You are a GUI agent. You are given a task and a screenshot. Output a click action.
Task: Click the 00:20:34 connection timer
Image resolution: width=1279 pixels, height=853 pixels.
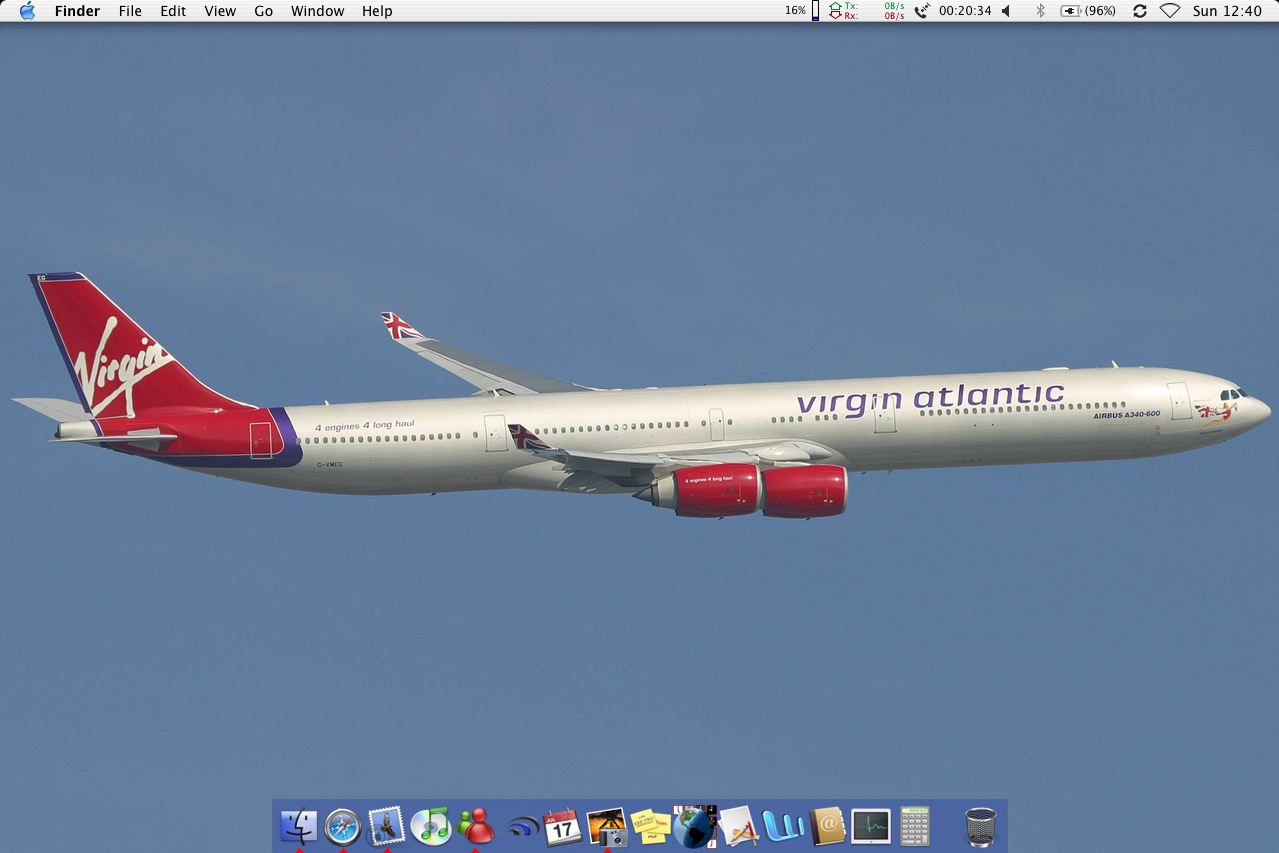[x=965, y=11]
